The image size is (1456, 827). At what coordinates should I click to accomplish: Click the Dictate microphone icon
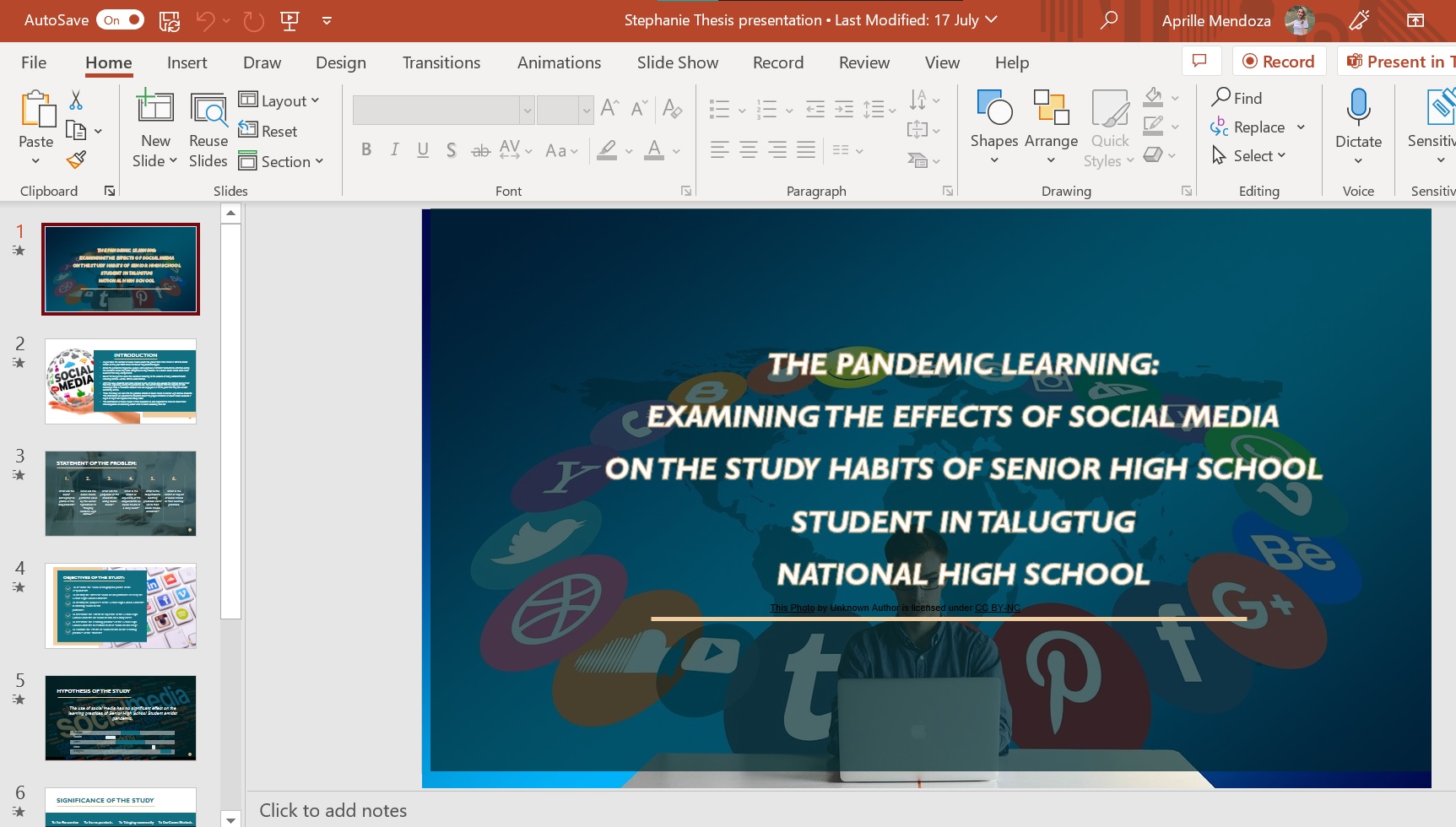1358,108
